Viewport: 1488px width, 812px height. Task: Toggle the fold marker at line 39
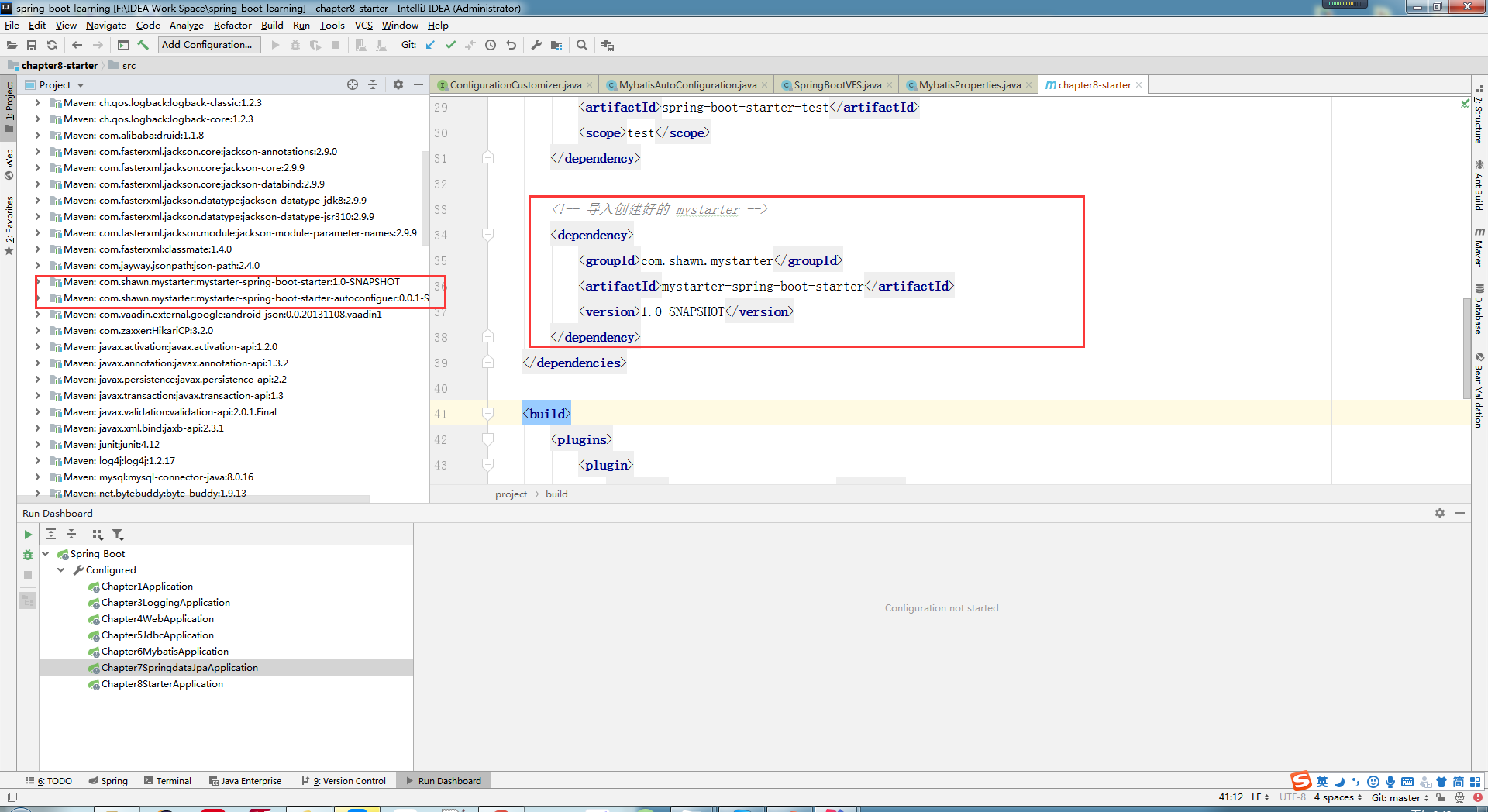[487, 363]
